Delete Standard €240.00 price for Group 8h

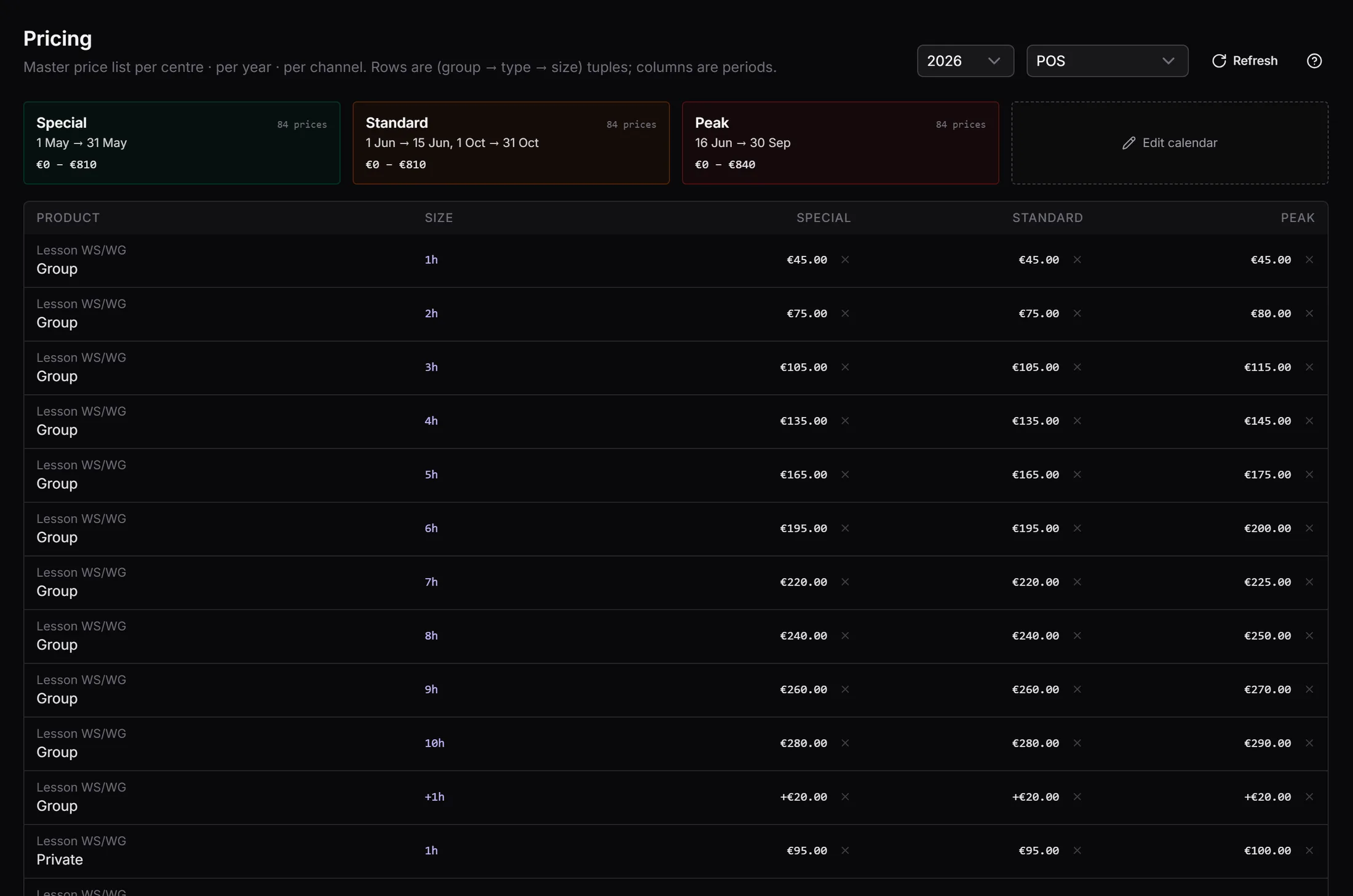point(1077,636)
